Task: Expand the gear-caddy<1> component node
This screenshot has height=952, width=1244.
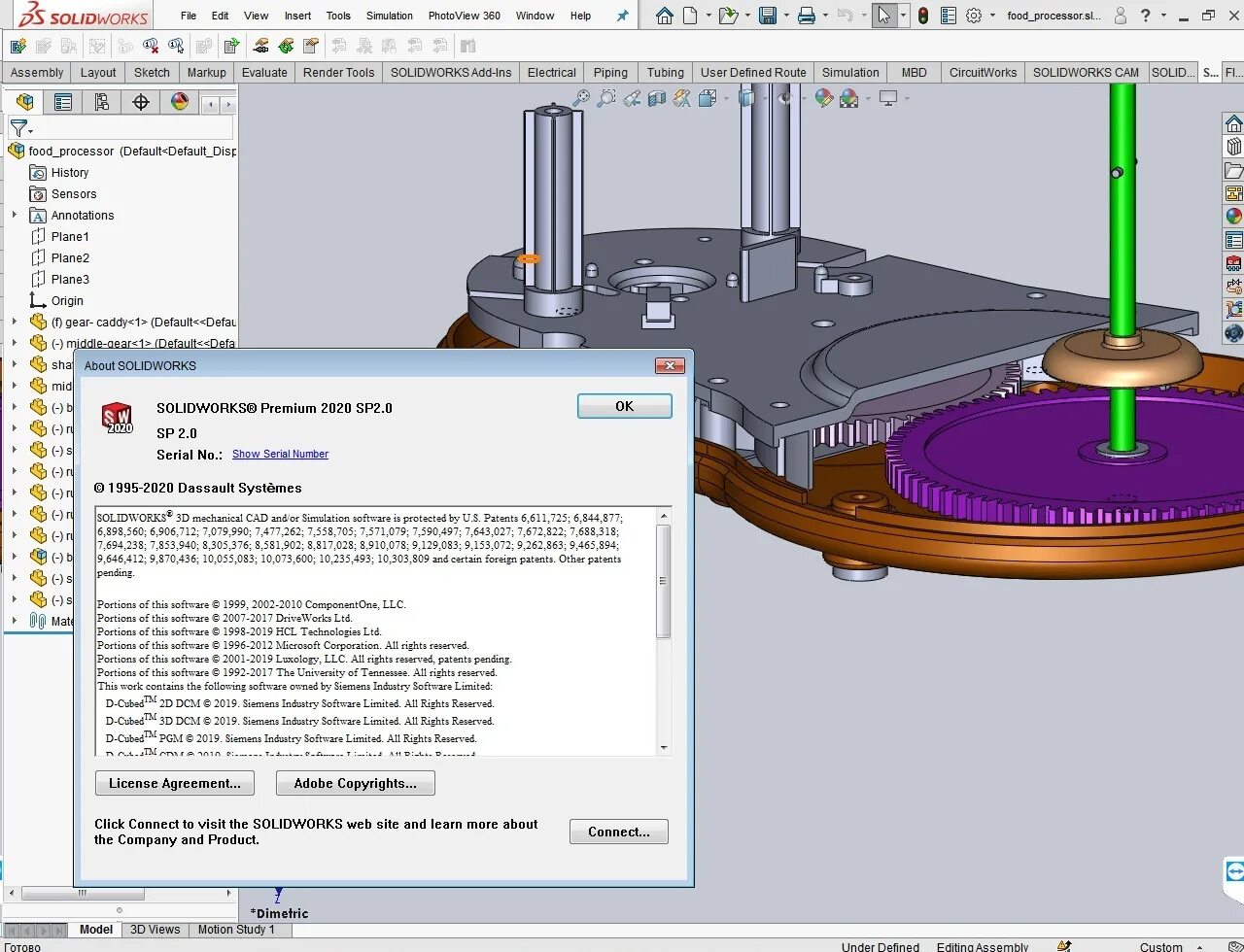Action: [14, 322]
